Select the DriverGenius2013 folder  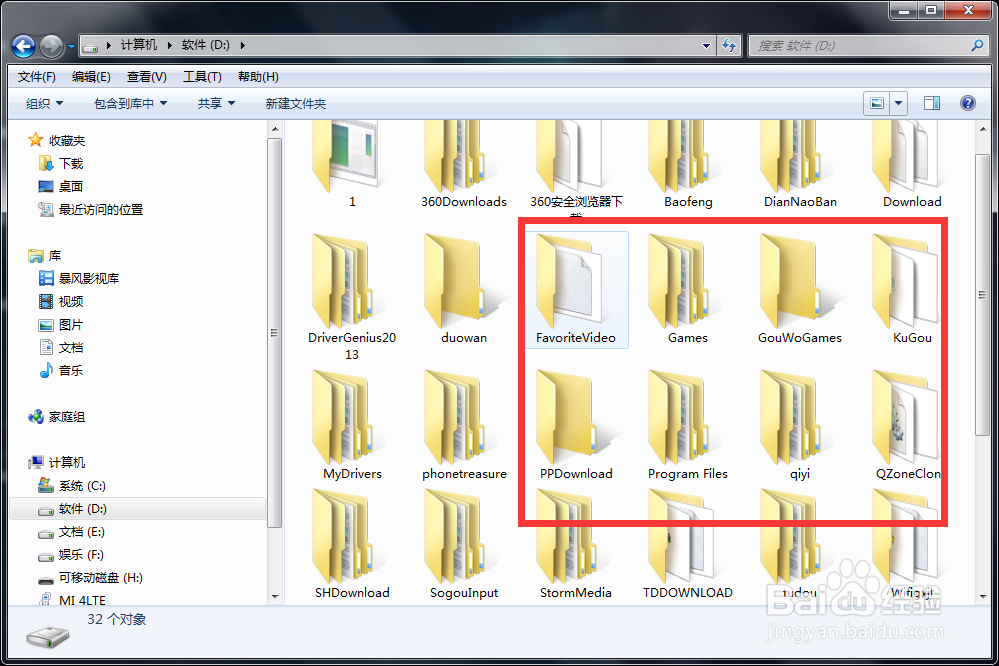(x=352, y=297)
